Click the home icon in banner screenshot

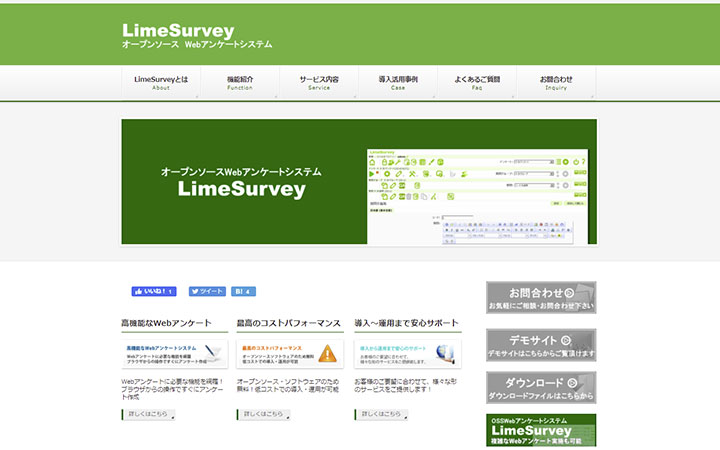pyautogui.click(x=372, y=162)
